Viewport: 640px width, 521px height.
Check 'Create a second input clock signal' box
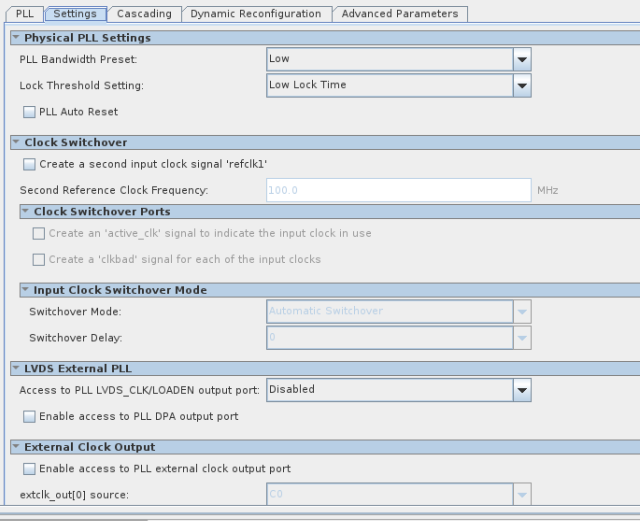click(x=29, y=164)
